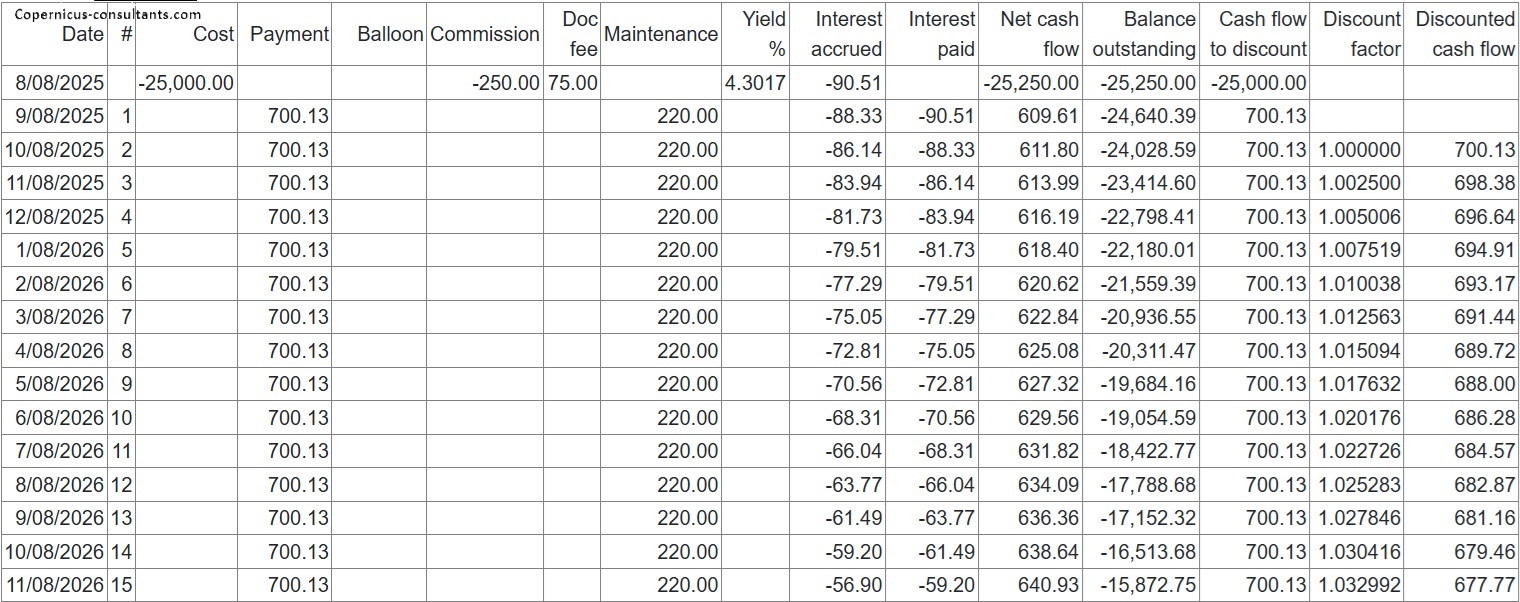Select the yield value 4.3017
The height and width of the screenshot is (602, 1520).
(x=755, y=83)
